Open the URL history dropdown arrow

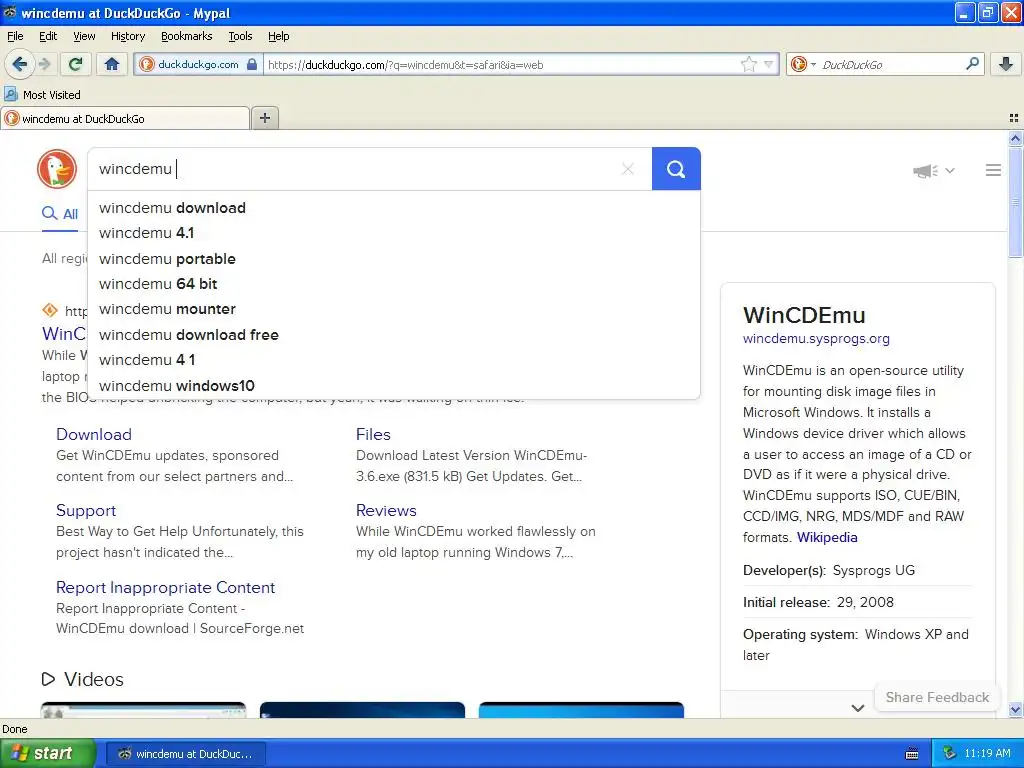click(x=769, y=64)
